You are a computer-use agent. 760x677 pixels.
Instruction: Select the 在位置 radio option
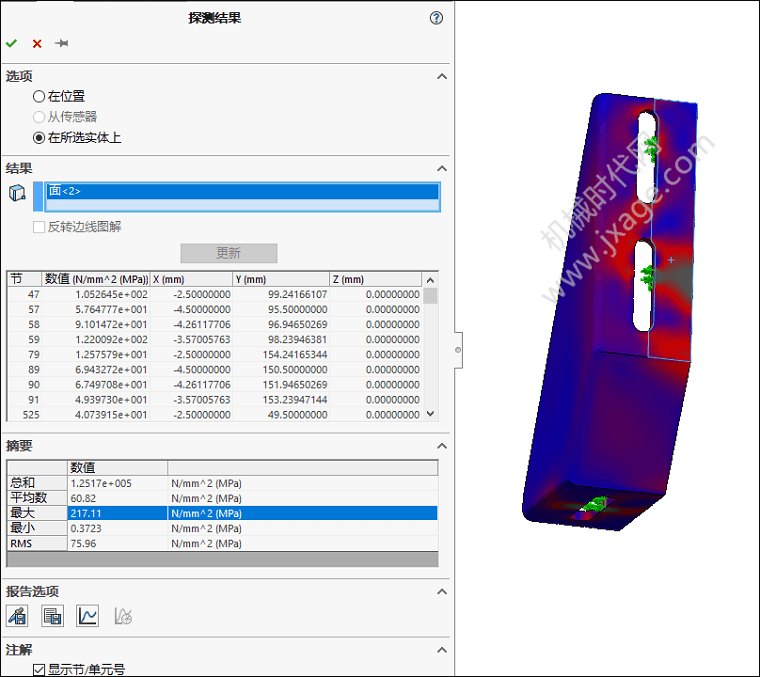click(39, 96)
